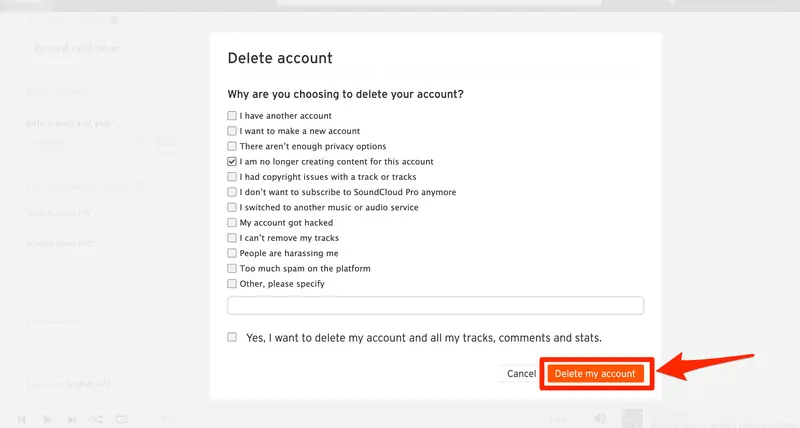Uncheck "I am no longer creating content"

pyautogui.click(x=232, y=162)
